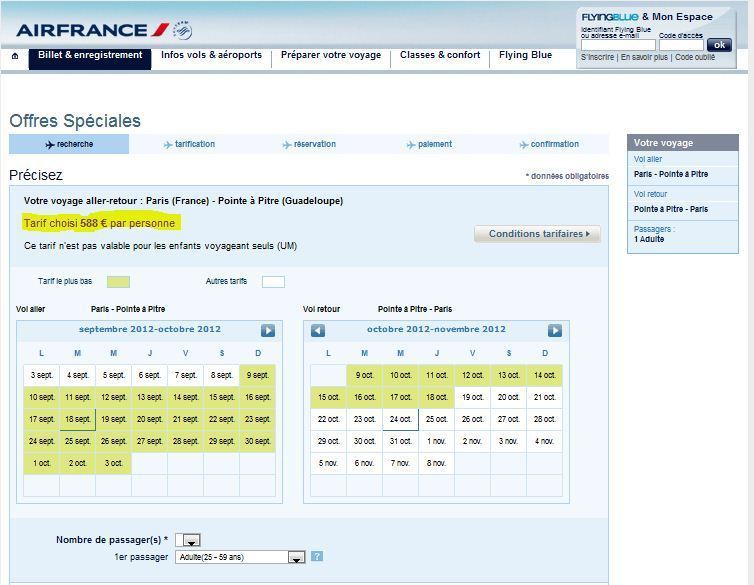Click the tarification step plane icon

[x=167, y=145]
